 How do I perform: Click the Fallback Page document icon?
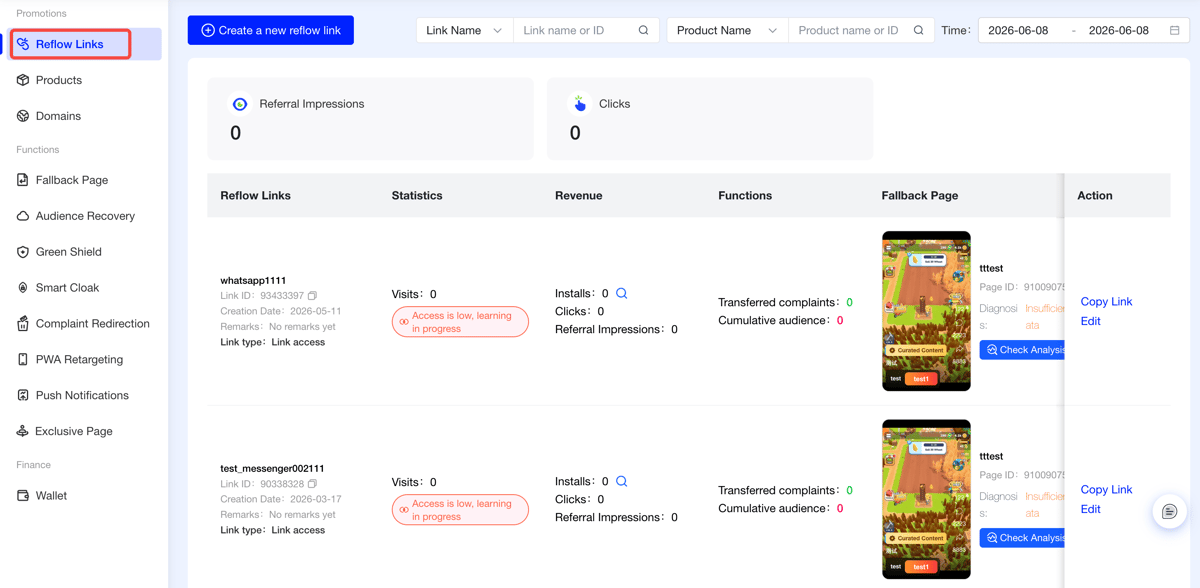pyautogui.click(x=23, y=180)
